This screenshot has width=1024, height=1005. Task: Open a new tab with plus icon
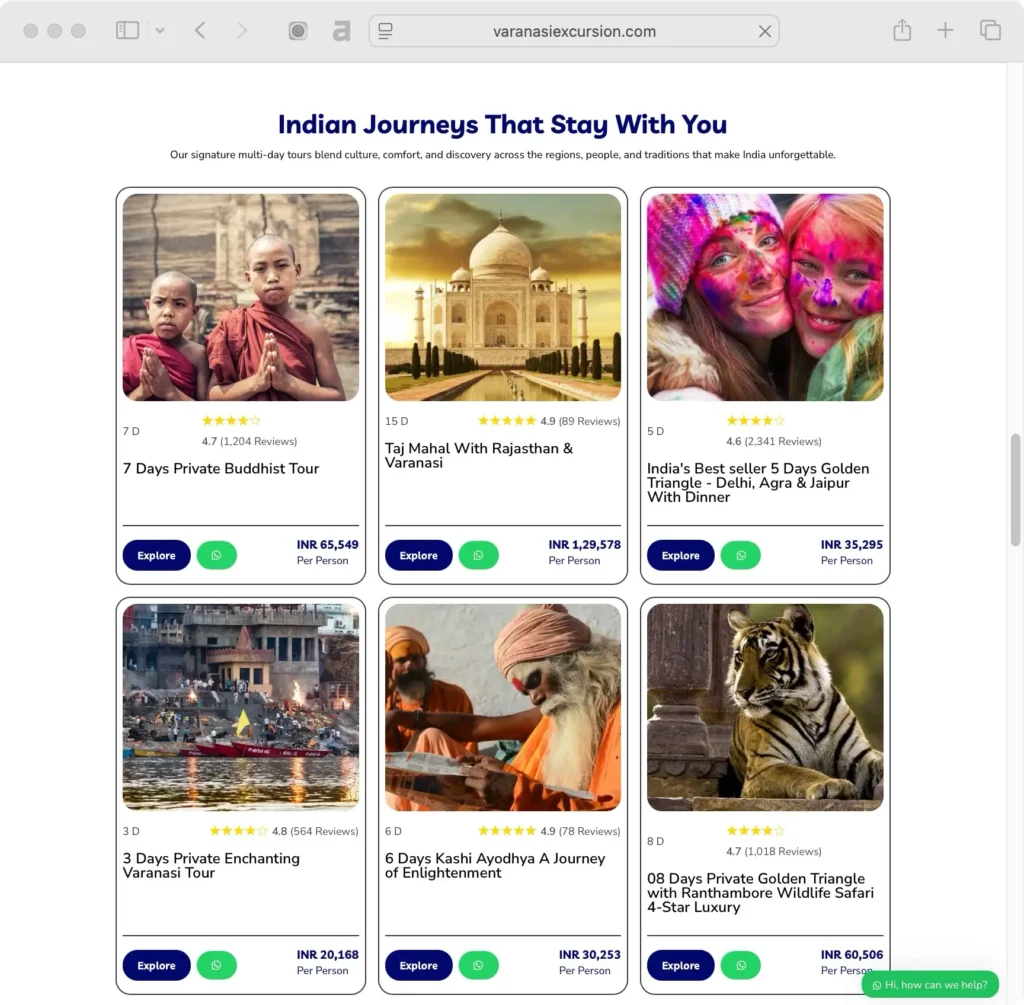[945, 31]
